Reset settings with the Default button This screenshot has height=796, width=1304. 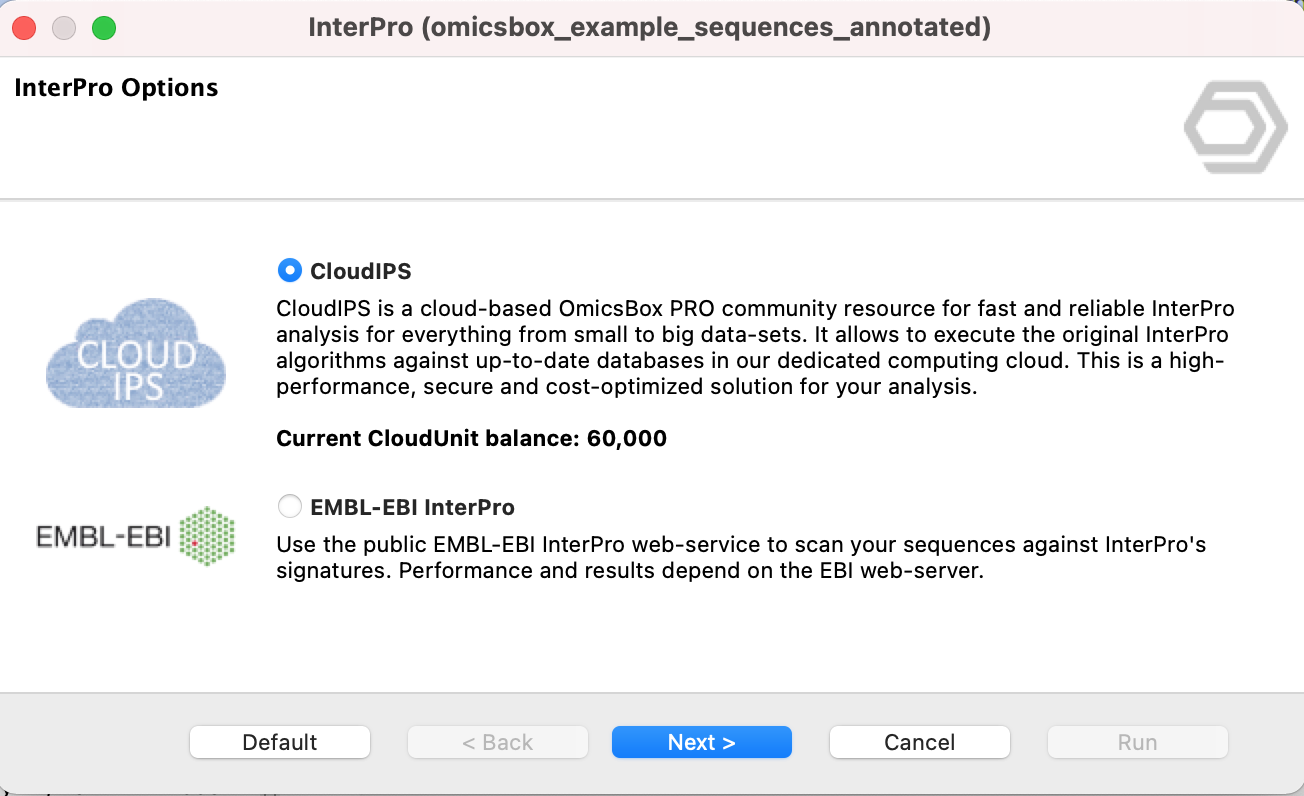pos(280,742)
